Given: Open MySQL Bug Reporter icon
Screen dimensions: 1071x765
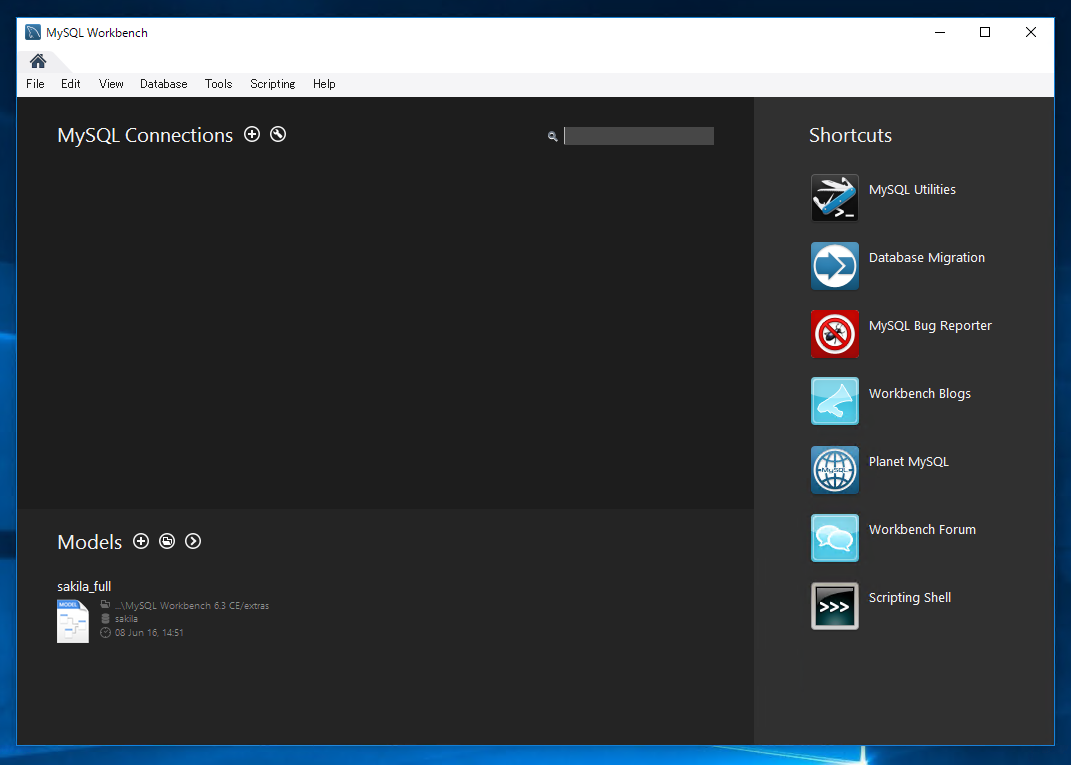Looking at the screenshot, I should pos(835,333).
